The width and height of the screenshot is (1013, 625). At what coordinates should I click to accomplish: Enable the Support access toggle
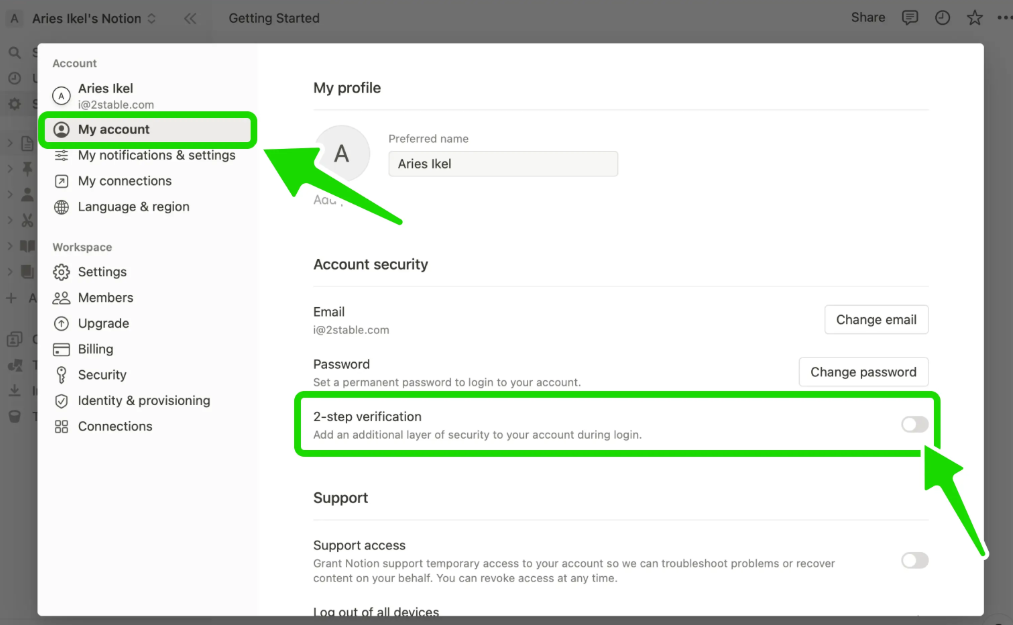pyautogui.click(x=915, y=560)
